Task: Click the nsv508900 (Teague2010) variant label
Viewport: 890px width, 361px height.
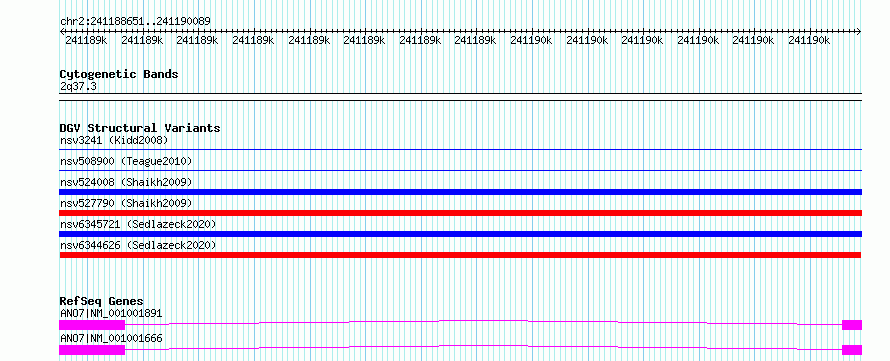Action: [126, 161]
